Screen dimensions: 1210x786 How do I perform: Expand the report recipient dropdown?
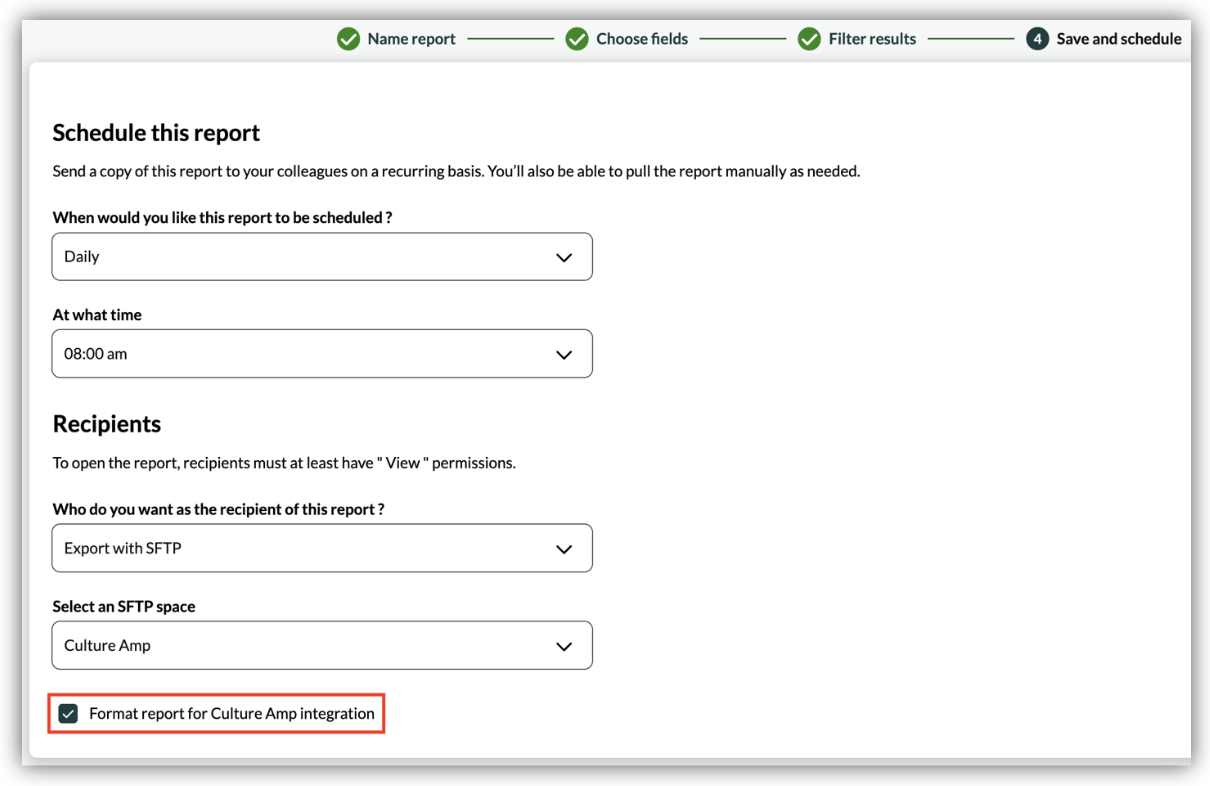point(321,549)
